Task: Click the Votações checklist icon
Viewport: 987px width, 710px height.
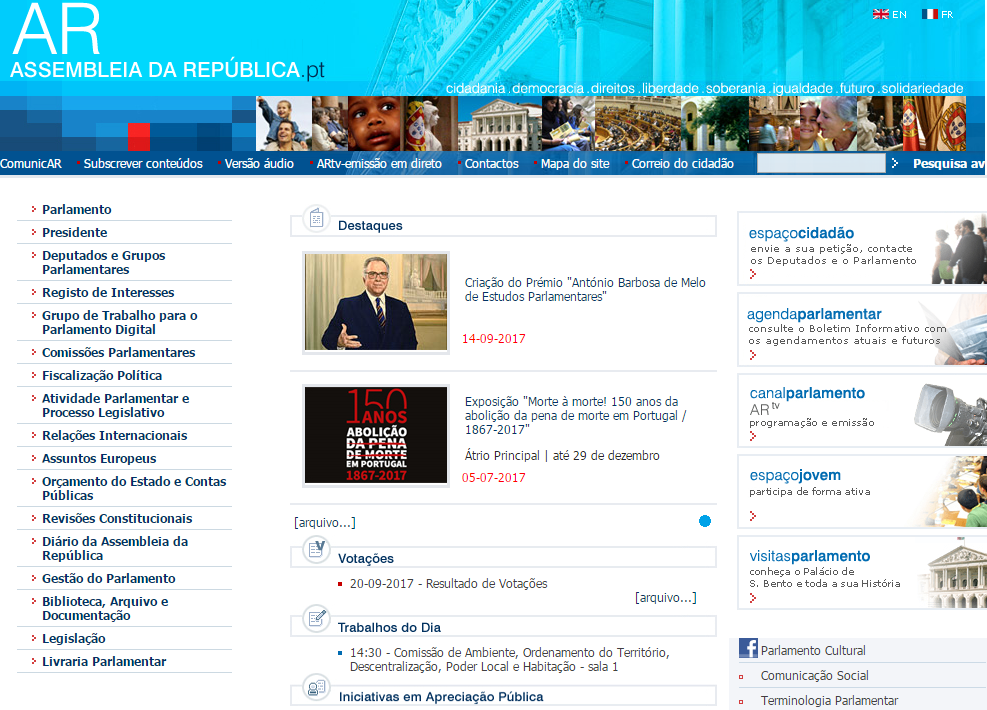Action: (316, 550)
